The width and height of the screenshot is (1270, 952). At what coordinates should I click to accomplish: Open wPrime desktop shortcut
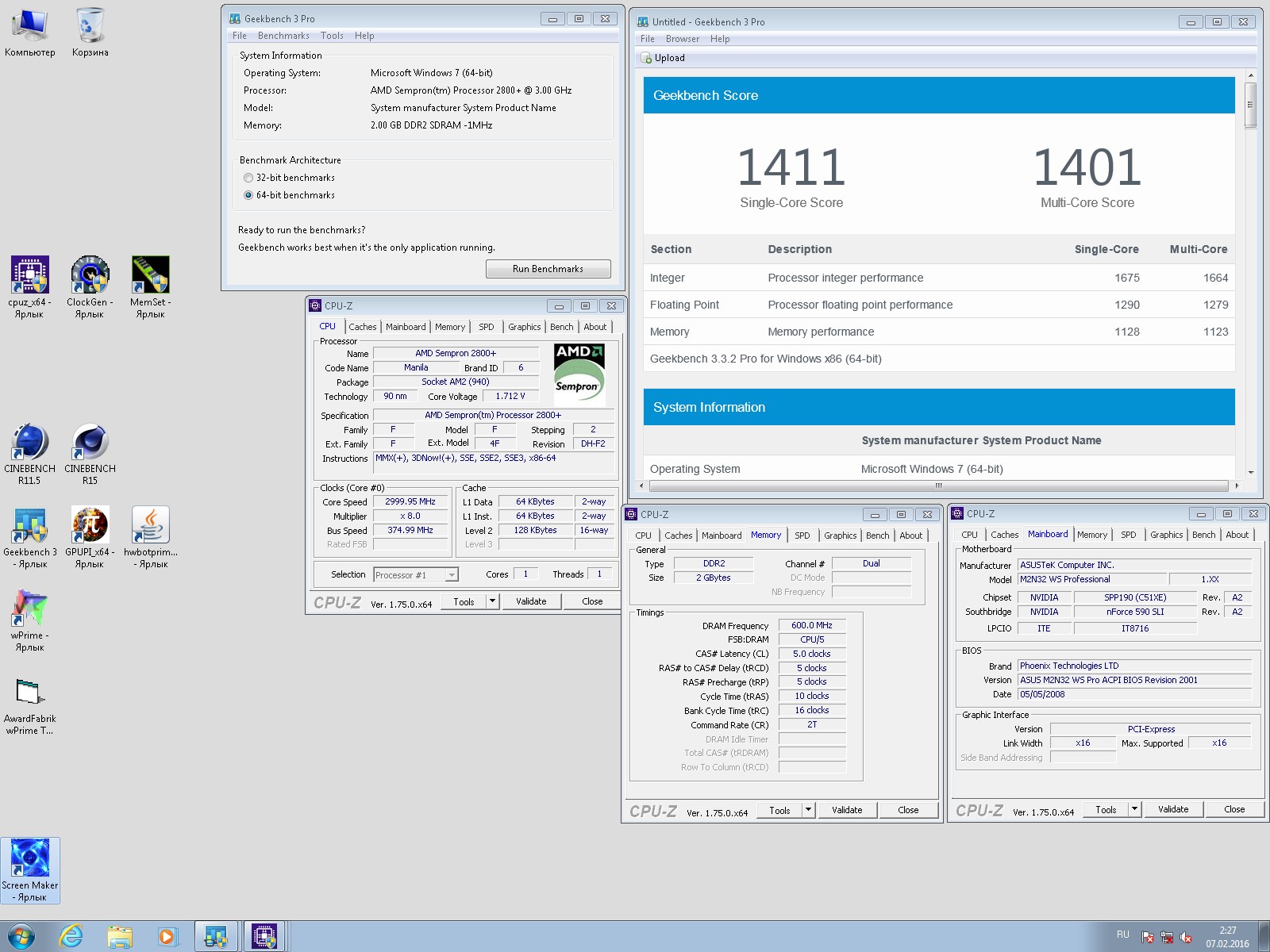coord(29,620)
